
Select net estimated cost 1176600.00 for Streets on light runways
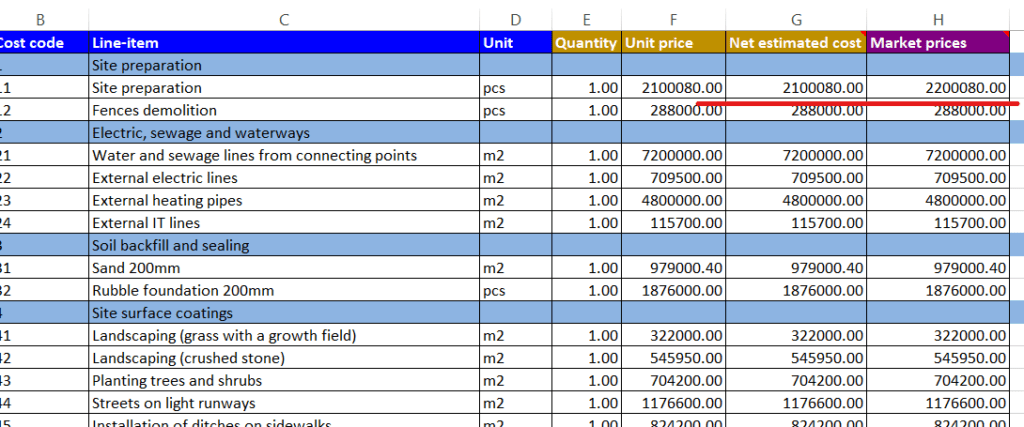(x=796, y=403)
